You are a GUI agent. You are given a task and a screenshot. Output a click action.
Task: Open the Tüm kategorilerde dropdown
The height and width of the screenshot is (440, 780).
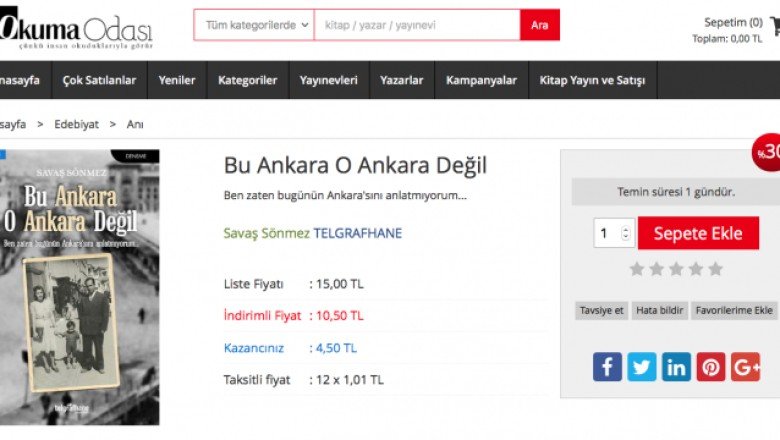[x=254, y=25]
